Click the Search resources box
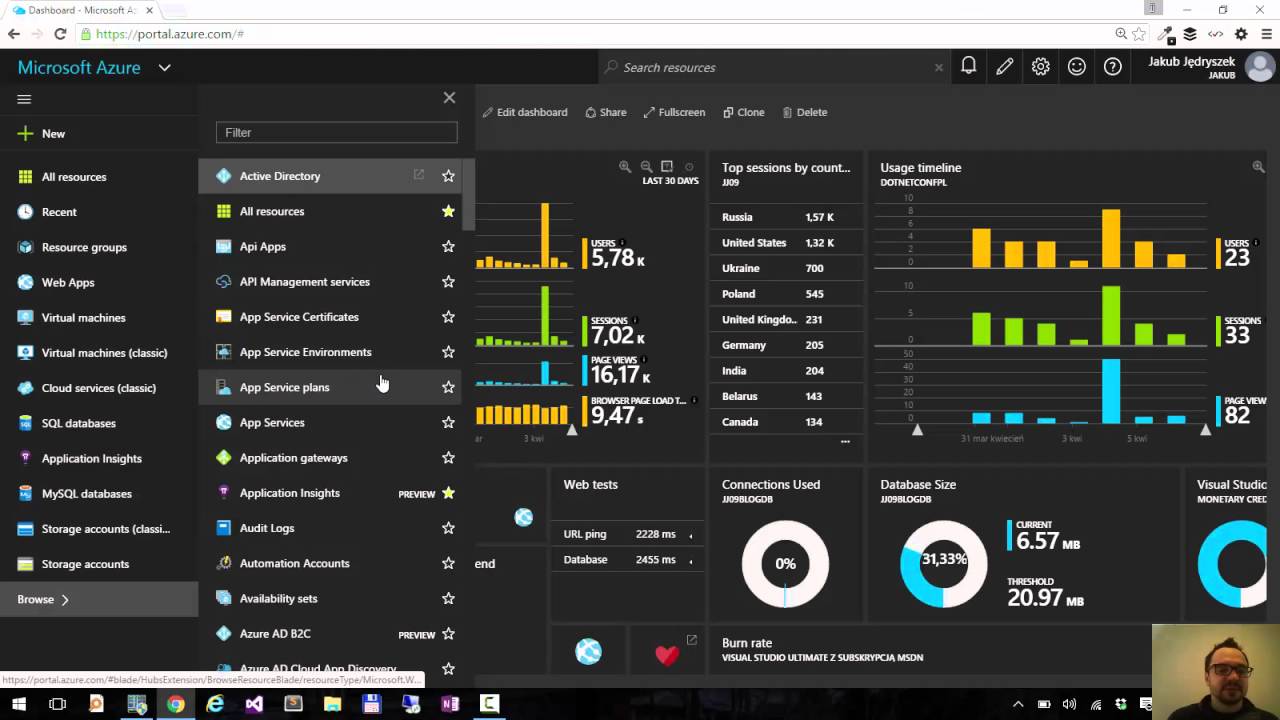Image resolution: width=1280 pixels, height=720 pixels. click(773, 67)
